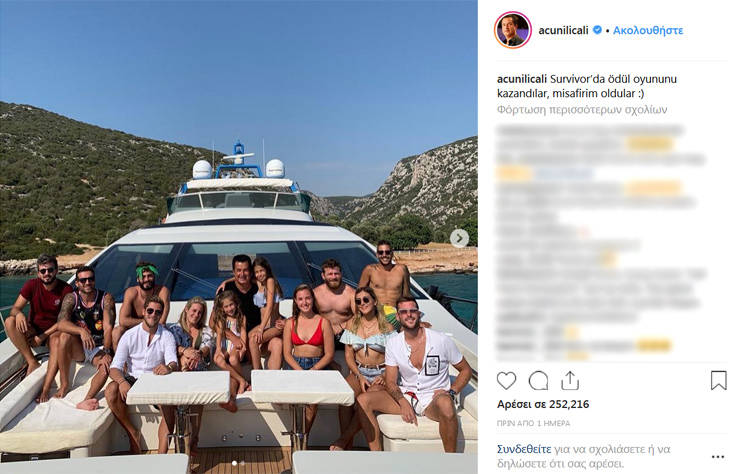The image size is (735, 474).
Task: Open the acunilicali profile picture avatar
Action: pyautogui.click(x=512, y=30)
